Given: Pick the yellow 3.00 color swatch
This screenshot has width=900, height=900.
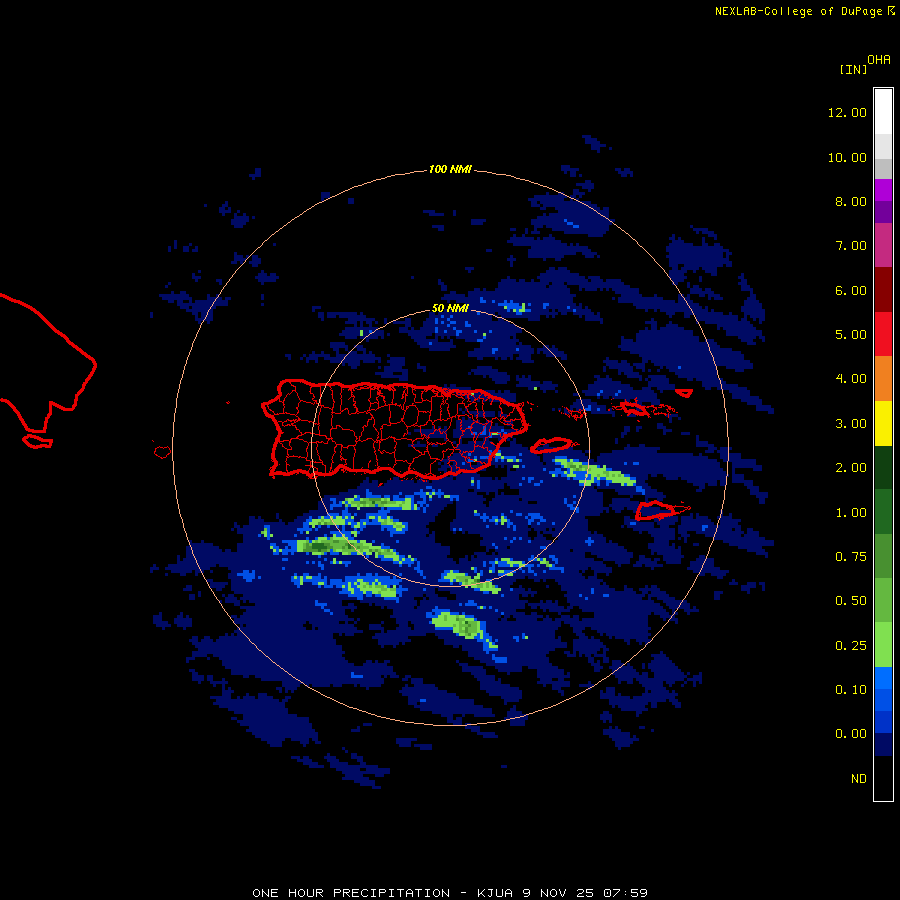Looking at the screenshot, I should 883,423.
